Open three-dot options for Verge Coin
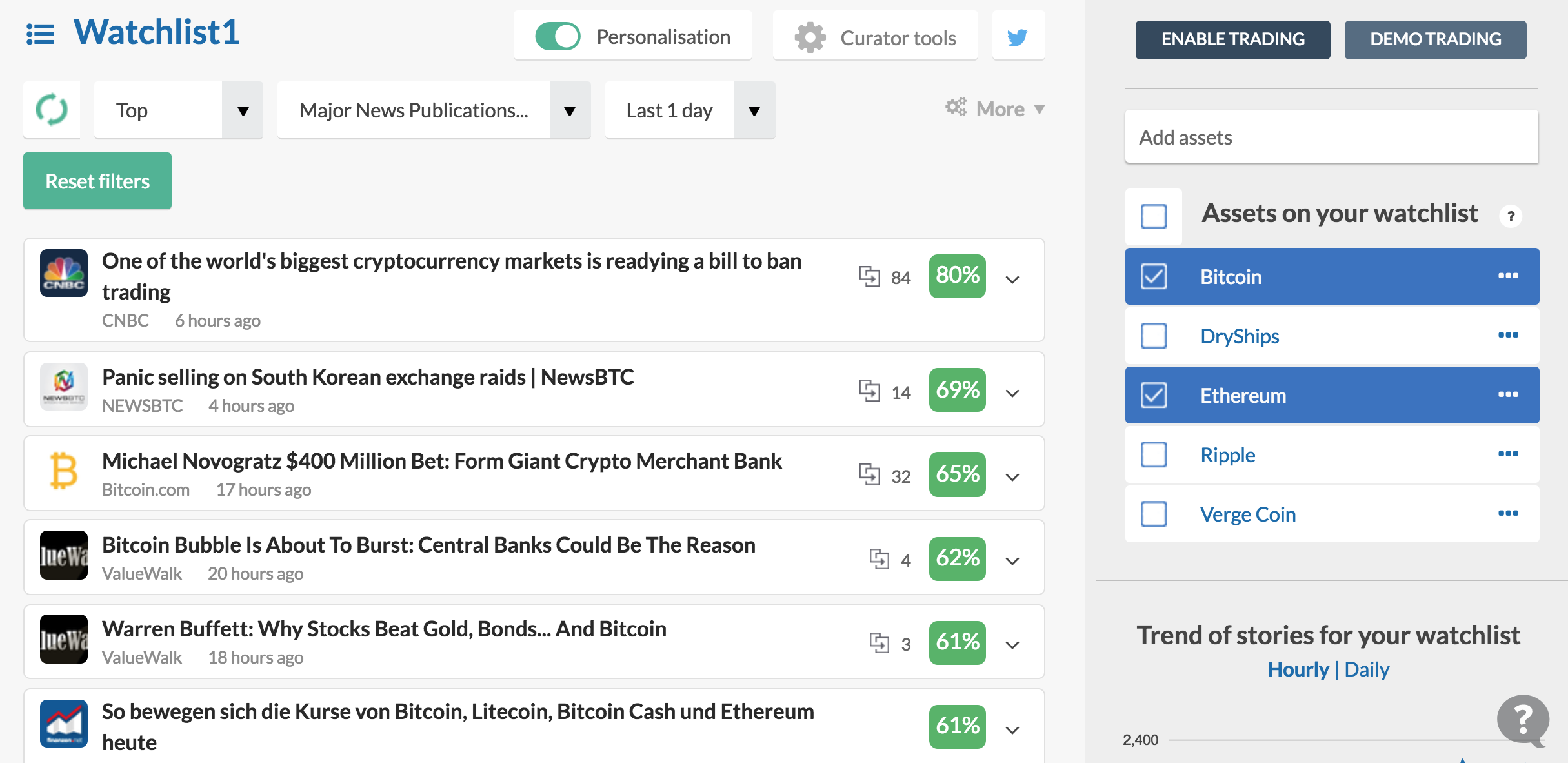1568x763 pixels. point(1508,513)
